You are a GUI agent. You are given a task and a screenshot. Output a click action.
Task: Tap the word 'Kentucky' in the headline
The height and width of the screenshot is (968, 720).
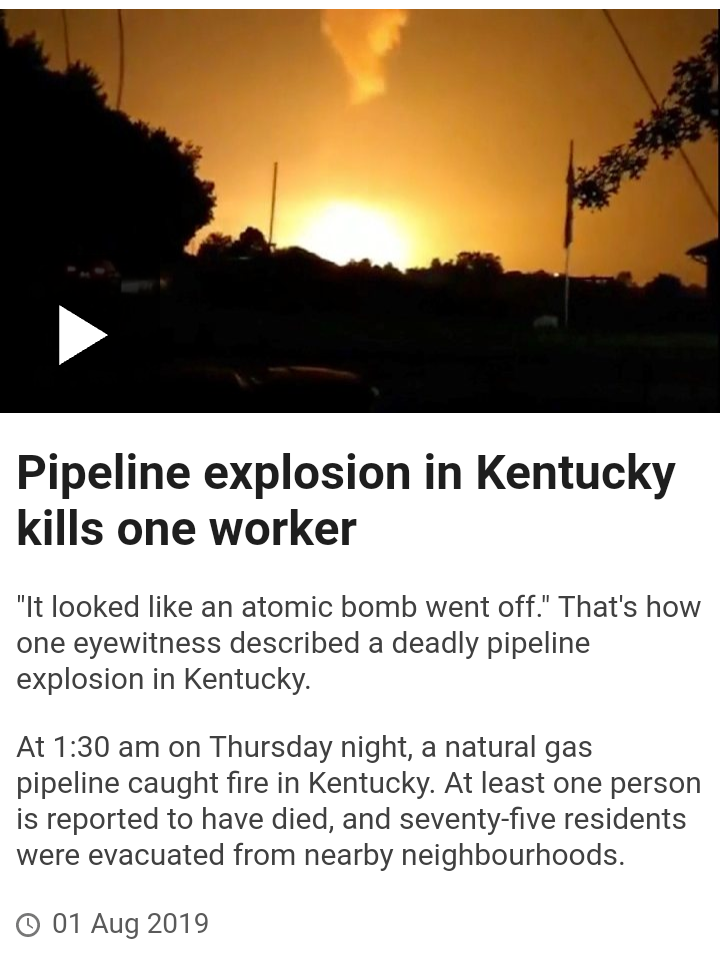[576, 474]
